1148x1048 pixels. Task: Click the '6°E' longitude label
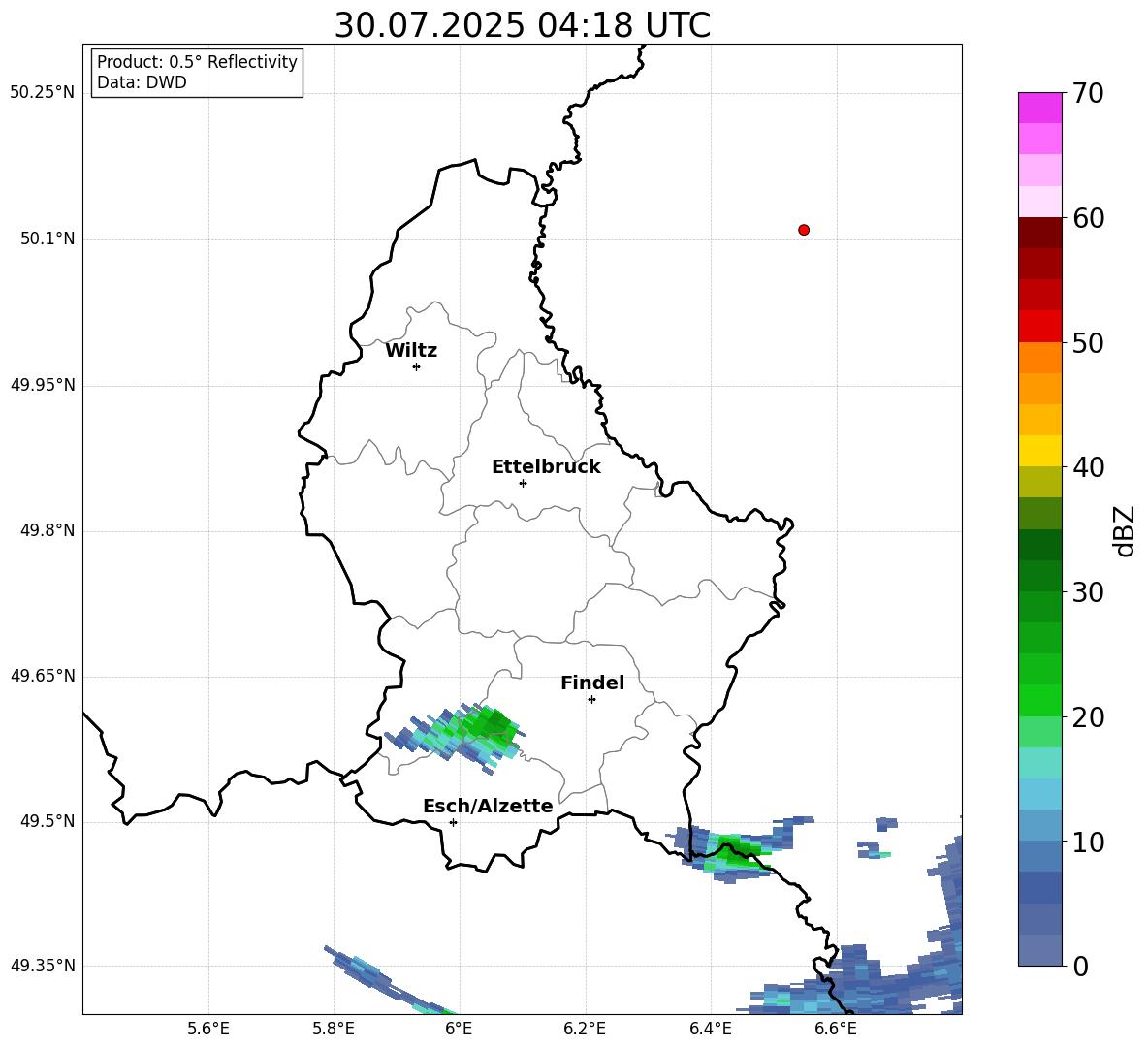tap(459, 1029)
